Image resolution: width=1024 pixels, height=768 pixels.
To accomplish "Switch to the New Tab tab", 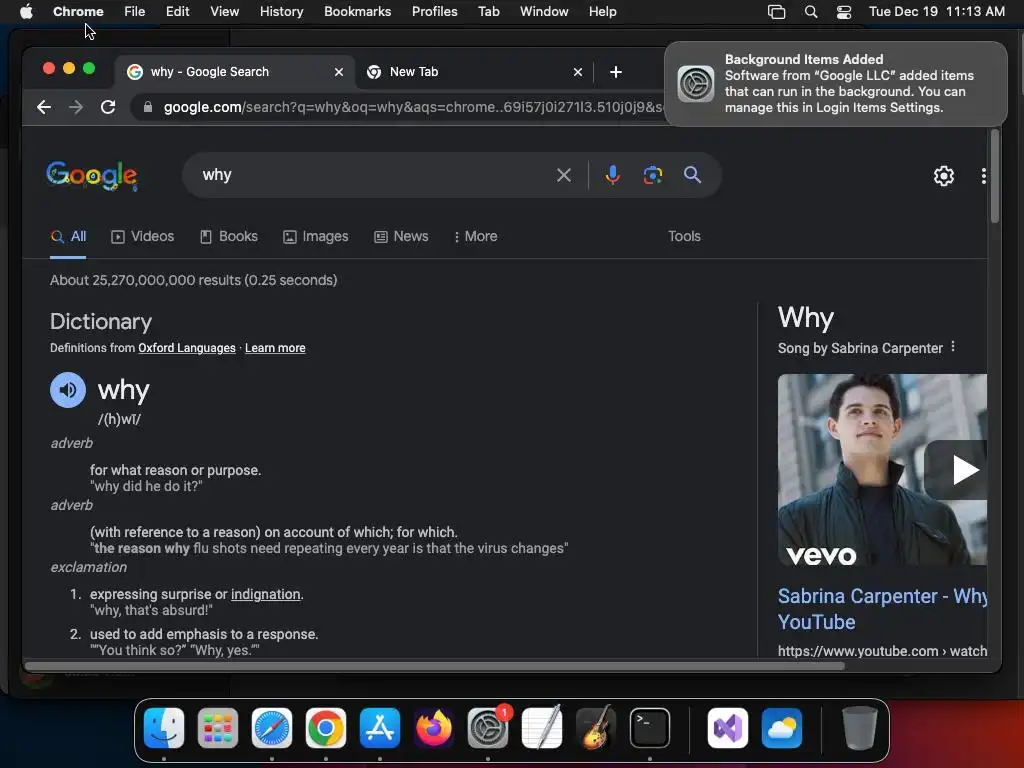I will coord(475,72).
